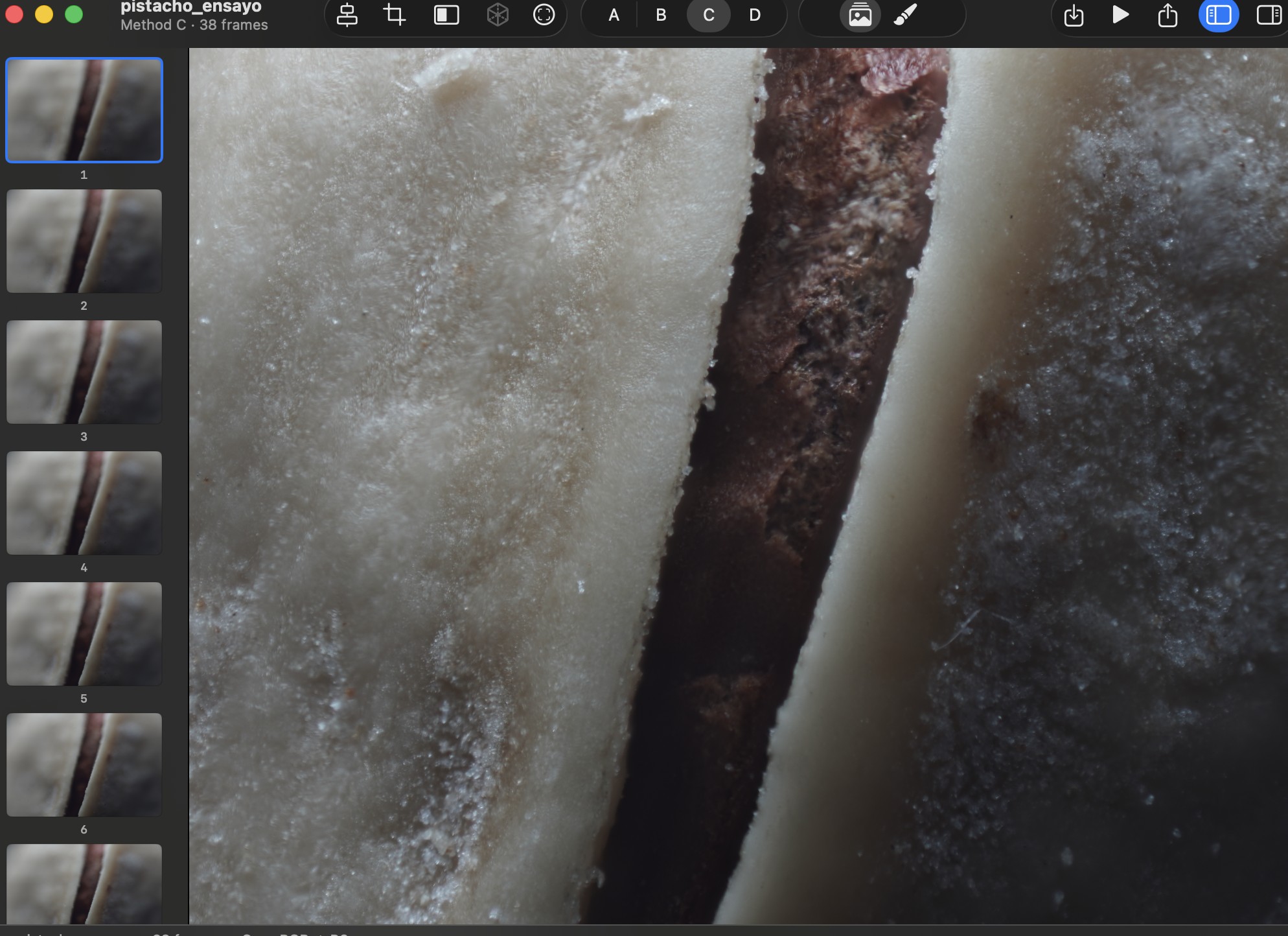1288x936 pixels.
Task: Play the frame sequence
Action: 1120,15
